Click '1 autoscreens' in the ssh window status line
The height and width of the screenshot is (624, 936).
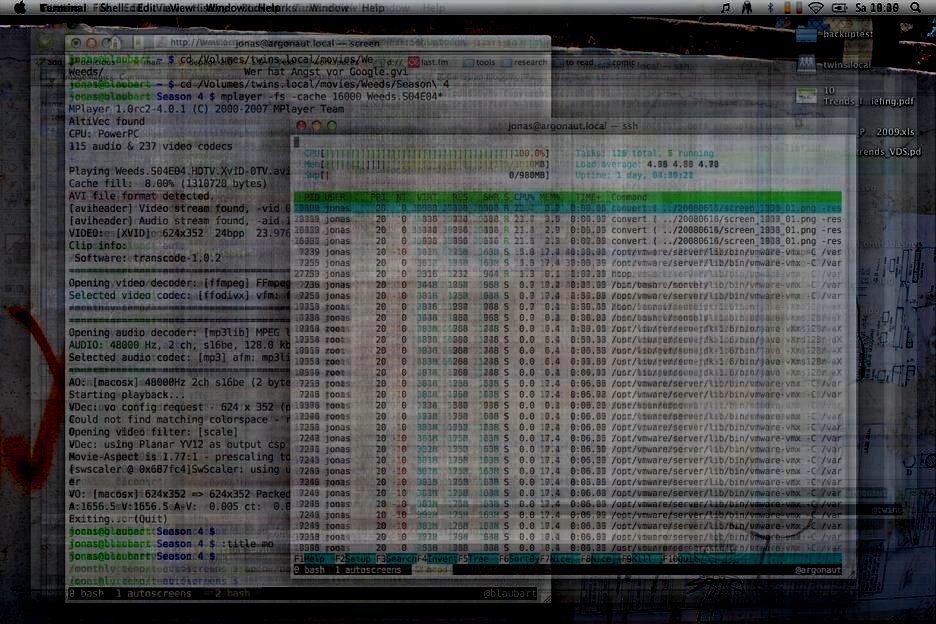coord(368,570)
